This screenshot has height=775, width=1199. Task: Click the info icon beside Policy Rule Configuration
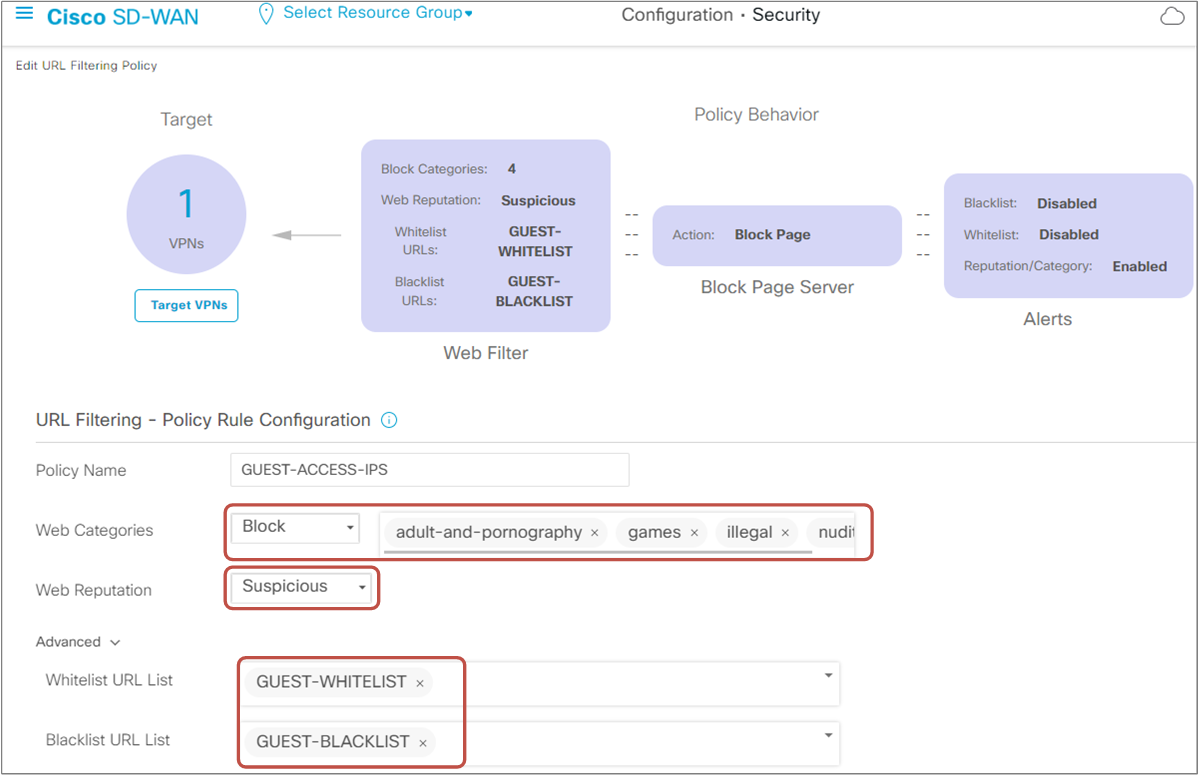coord(389,420)
